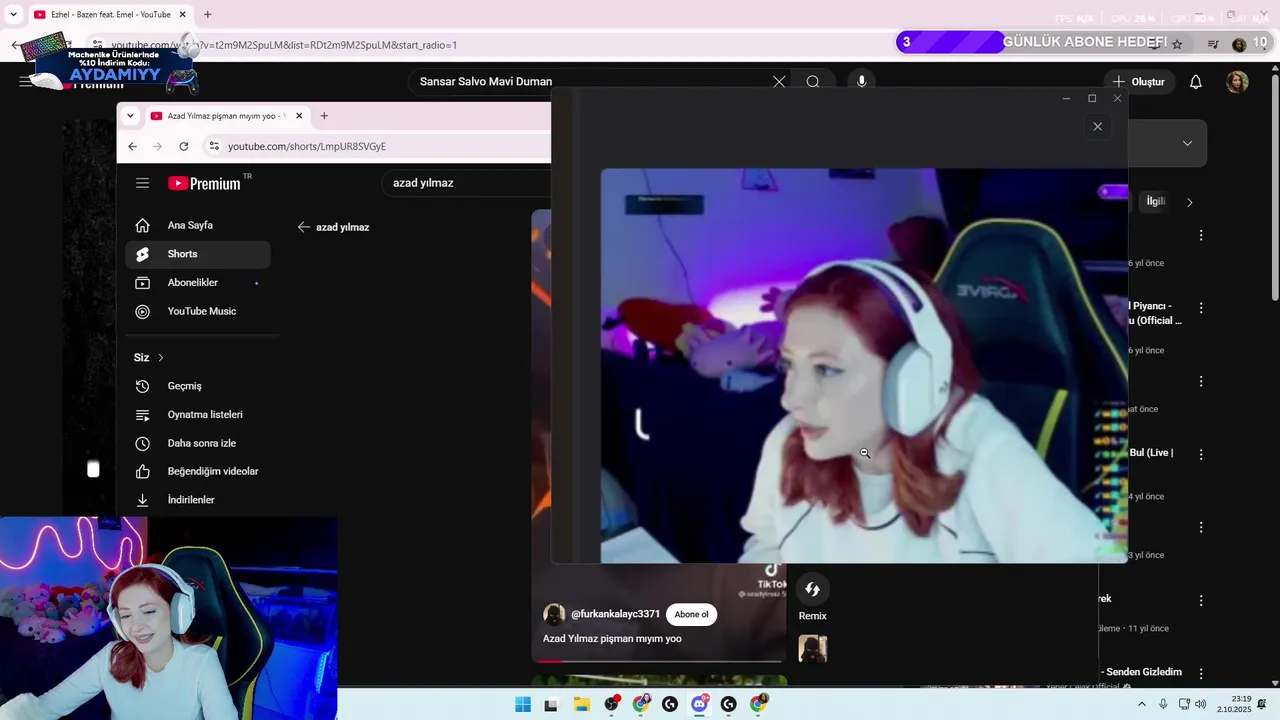Open Shorts in the sidebar
Viewport: 1280px width, 720px height.
click(x=198, y=254)
